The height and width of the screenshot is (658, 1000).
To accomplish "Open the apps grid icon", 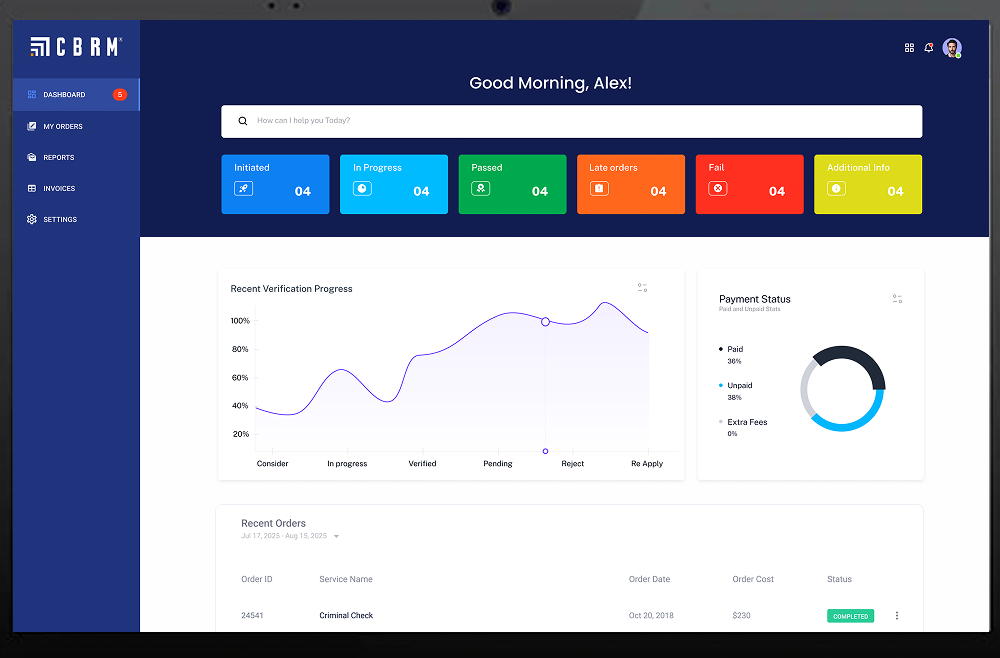I will click(x=909, y=48).
